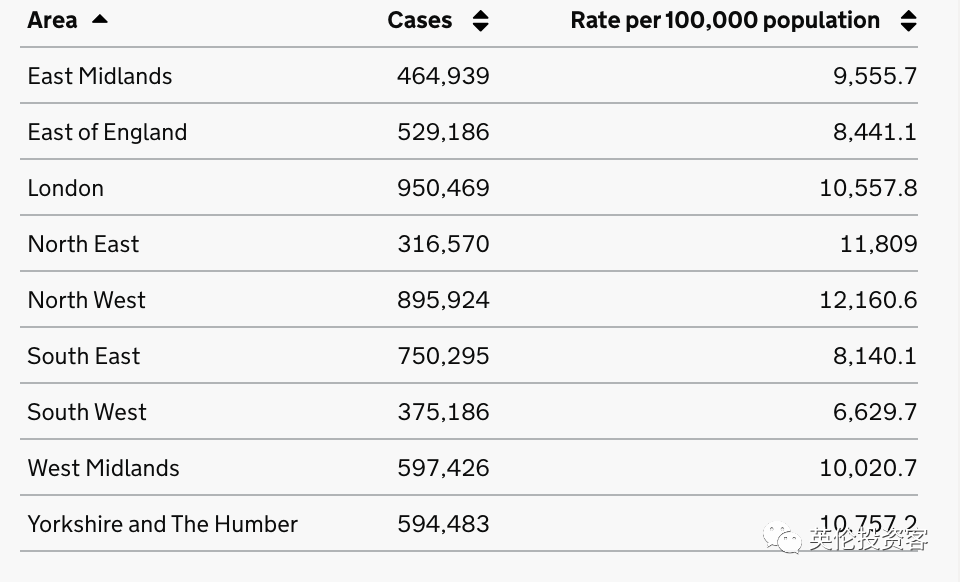Image resolution: width=960 pixels, height=582 pixels.
Task: Select Yorkshire and The Humber row label
Action: click(x=163, y=524)
